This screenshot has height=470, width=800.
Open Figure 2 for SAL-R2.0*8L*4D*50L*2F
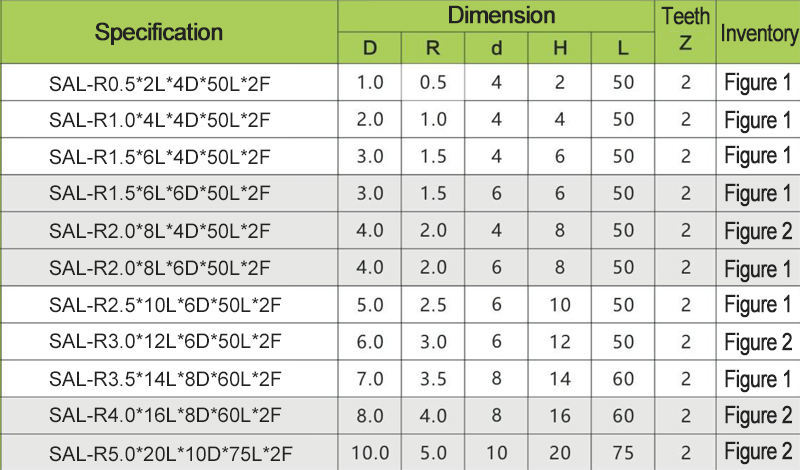[758, 231]
